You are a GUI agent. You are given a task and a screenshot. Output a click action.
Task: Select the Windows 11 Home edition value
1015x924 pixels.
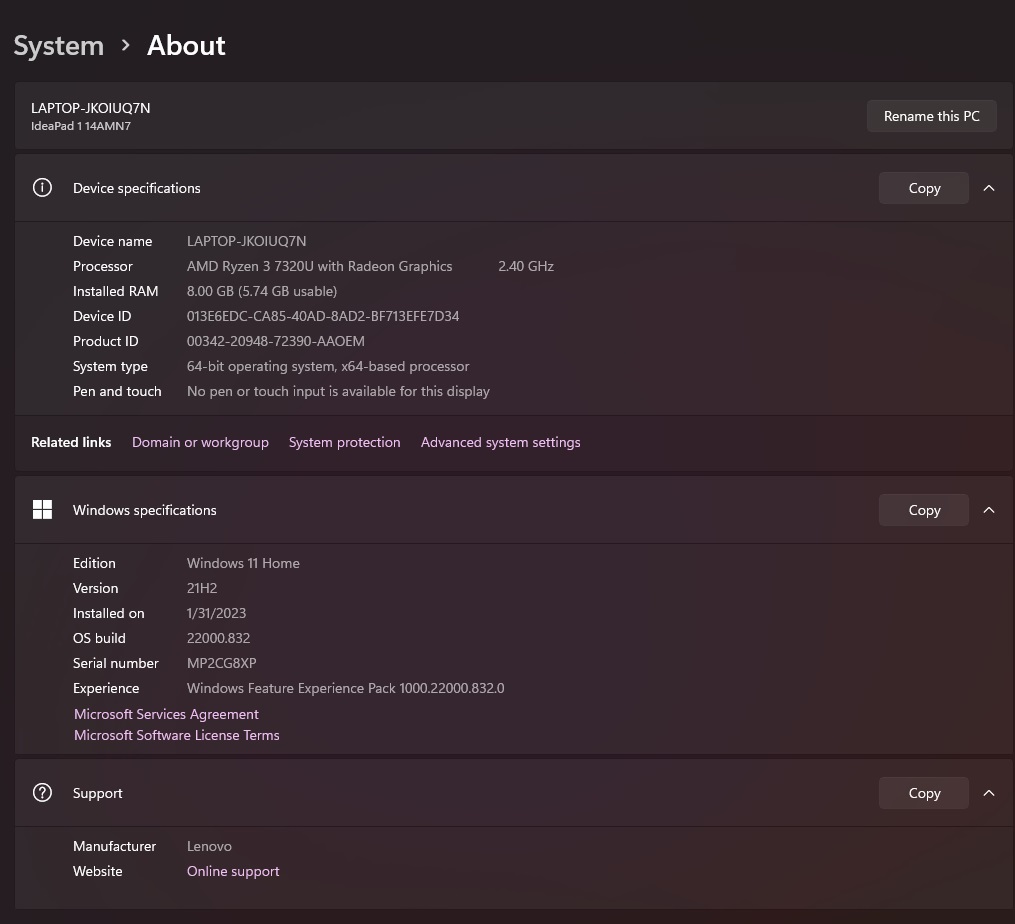click(x=243, y=563)
